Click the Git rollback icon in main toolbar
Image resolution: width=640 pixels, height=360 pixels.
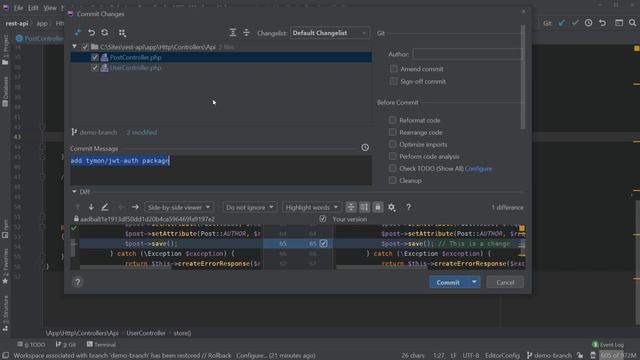[602, 23]
